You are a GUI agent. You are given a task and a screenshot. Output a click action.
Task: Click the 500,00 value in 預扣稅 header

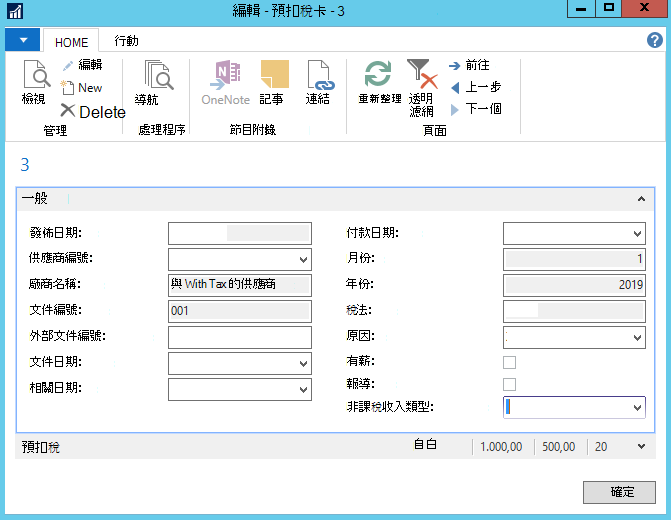tap(558, 447)
